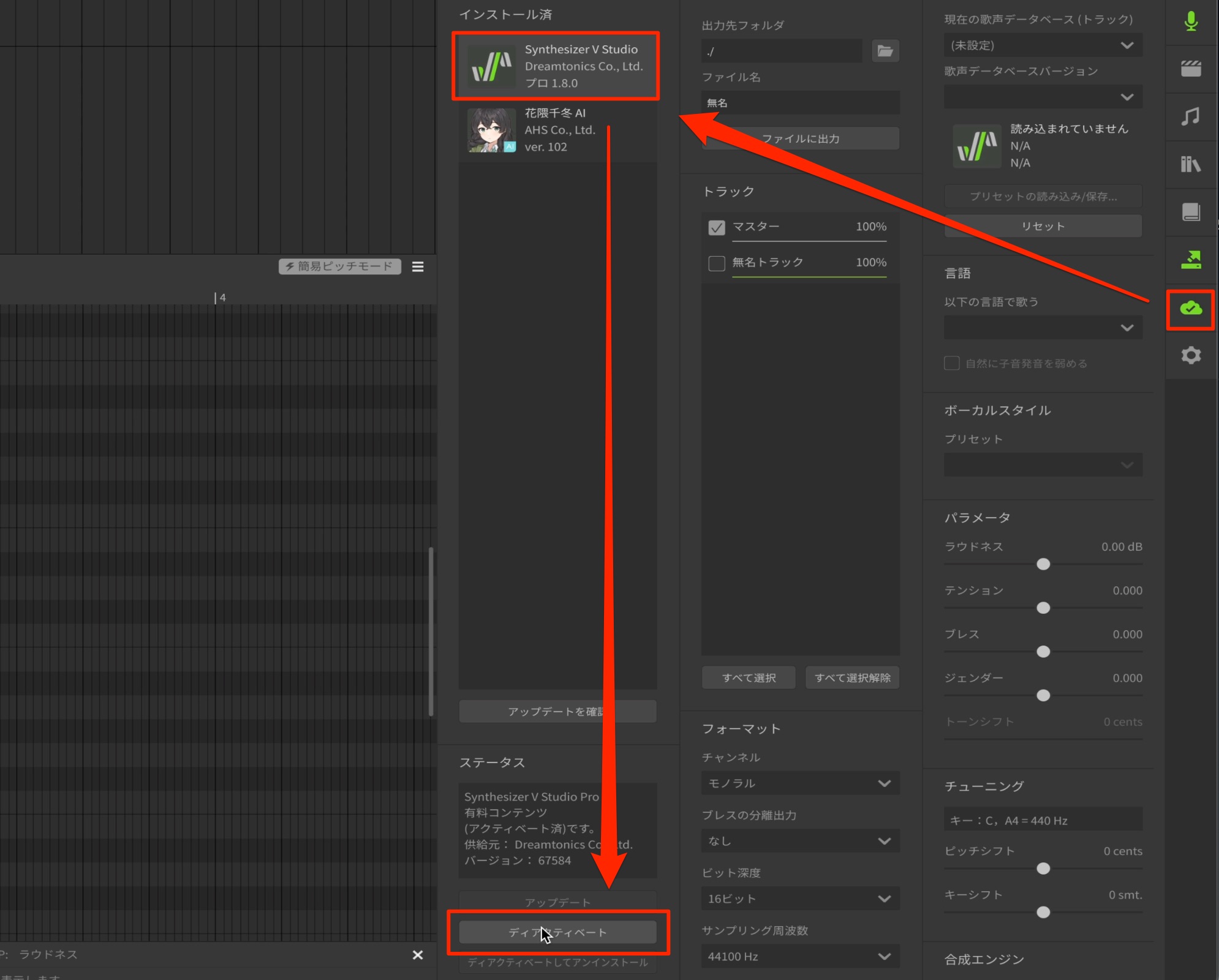Click the status text Synthesizer V Studio Pro
Viewport: 1219px width, 980px height.
coord(531,796)
